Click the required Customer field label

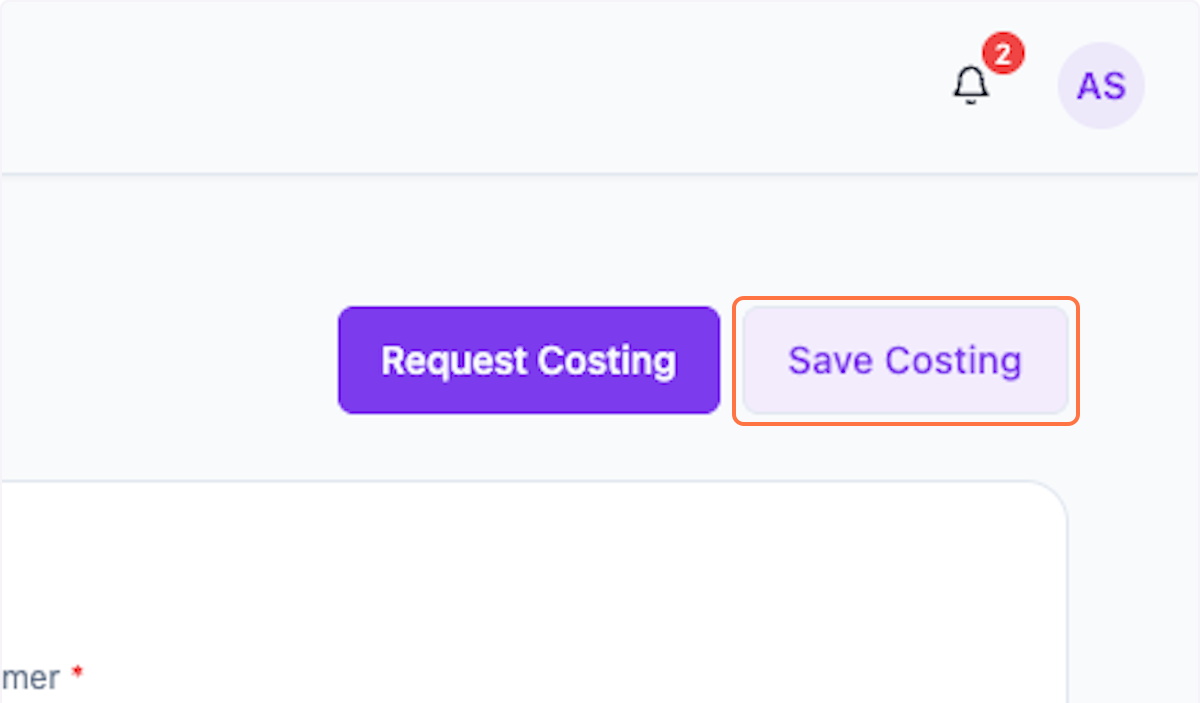click(32, 678)
